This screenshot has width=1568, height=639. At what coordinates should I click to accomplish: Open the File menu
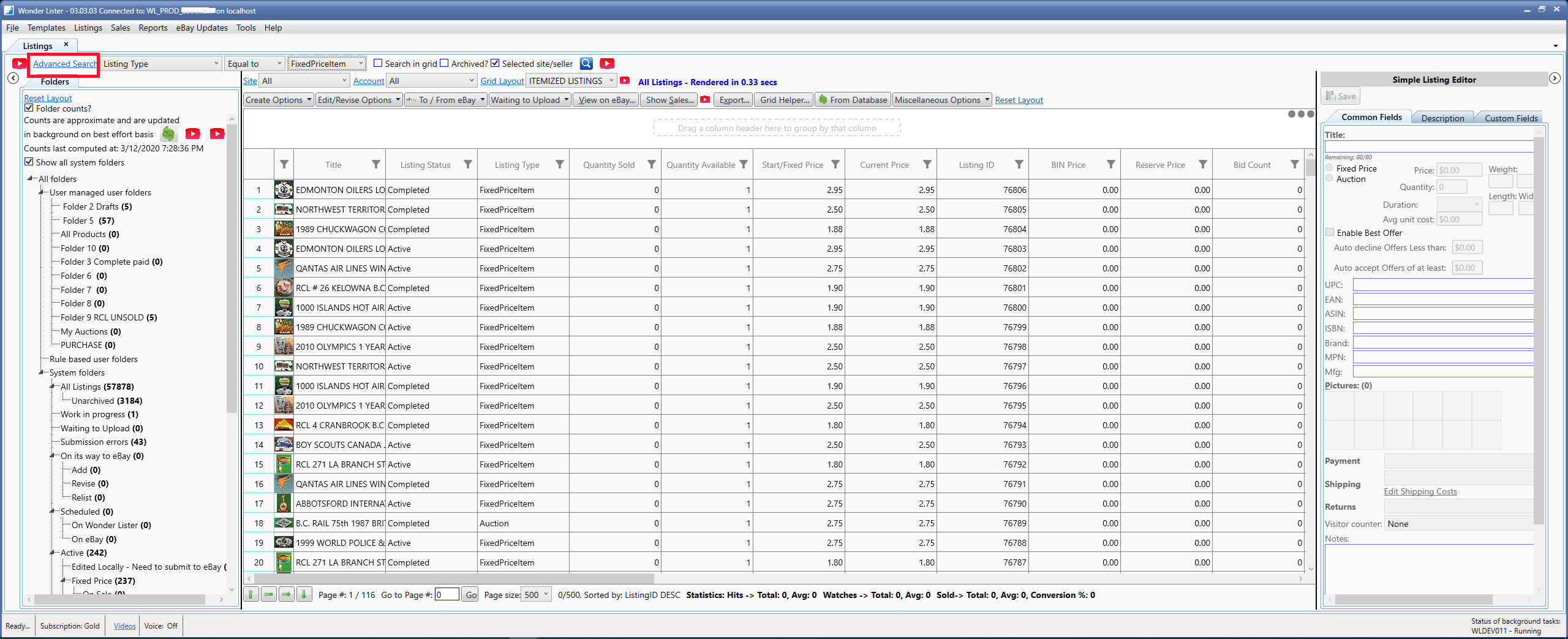(12, 28)
